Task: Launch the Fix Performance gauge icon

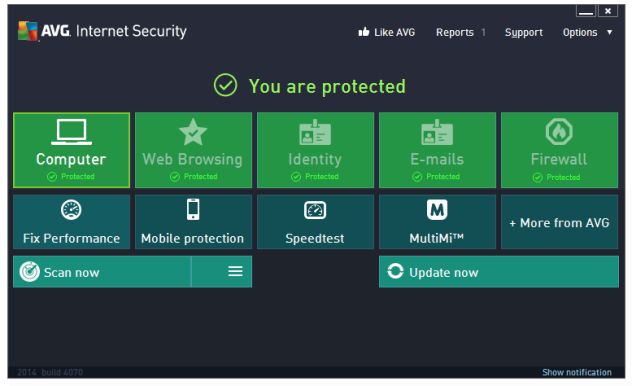Action: (x=71, y=210)
